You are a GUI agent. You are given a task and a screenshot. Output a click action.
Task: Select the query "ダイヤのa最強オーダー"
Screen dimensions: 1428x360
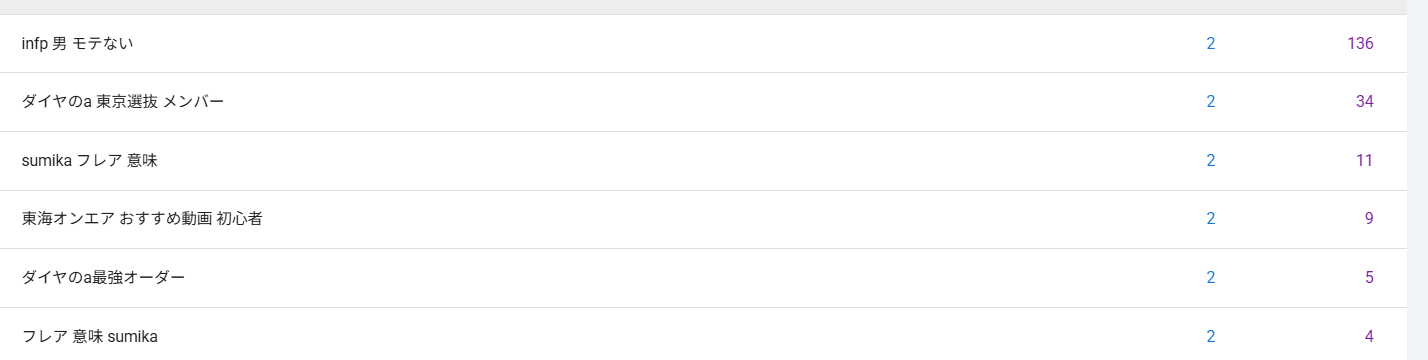(x=103, y=277)
